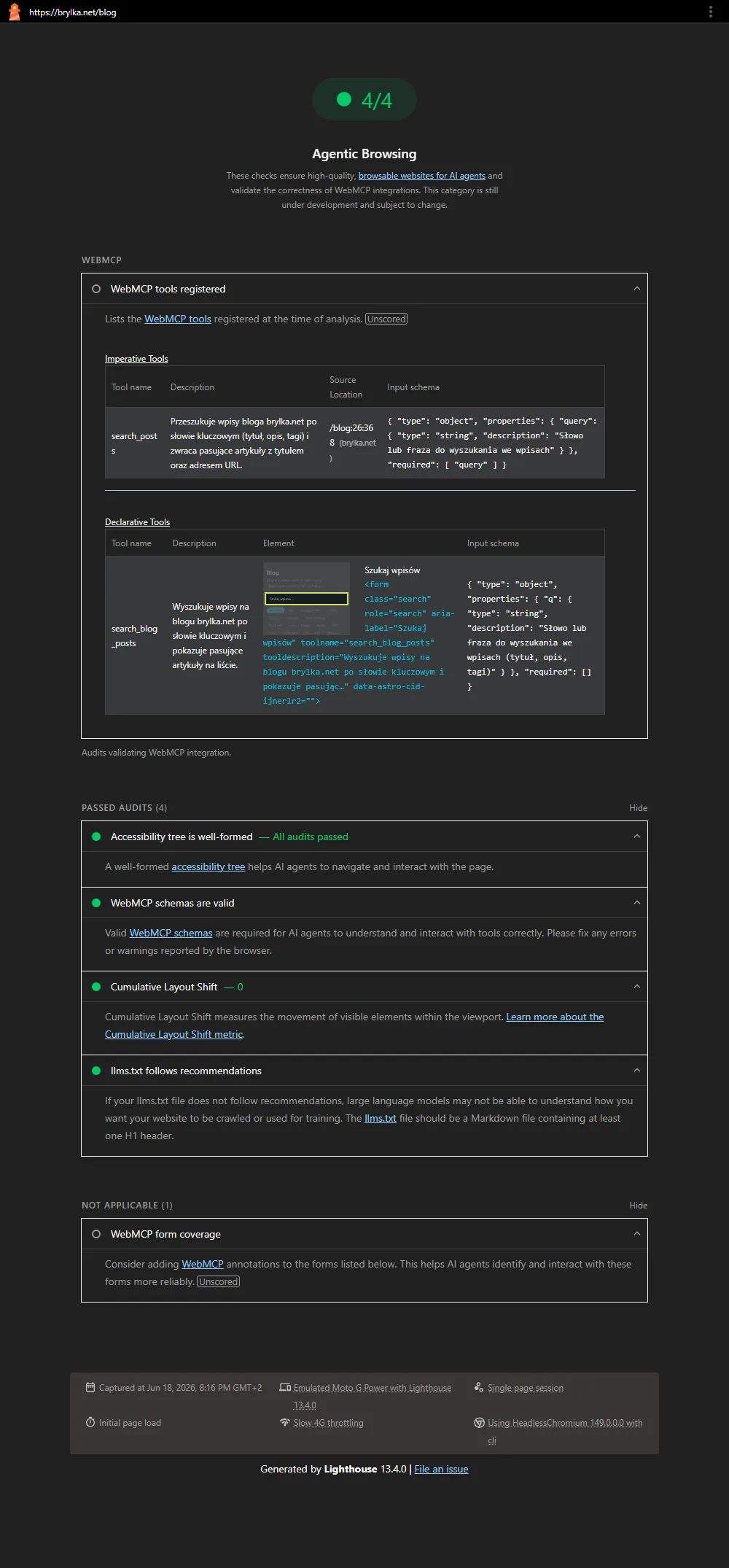Click the HeadlessChromium browser icon
729x1568 pixels.
tap(479, 1422)
